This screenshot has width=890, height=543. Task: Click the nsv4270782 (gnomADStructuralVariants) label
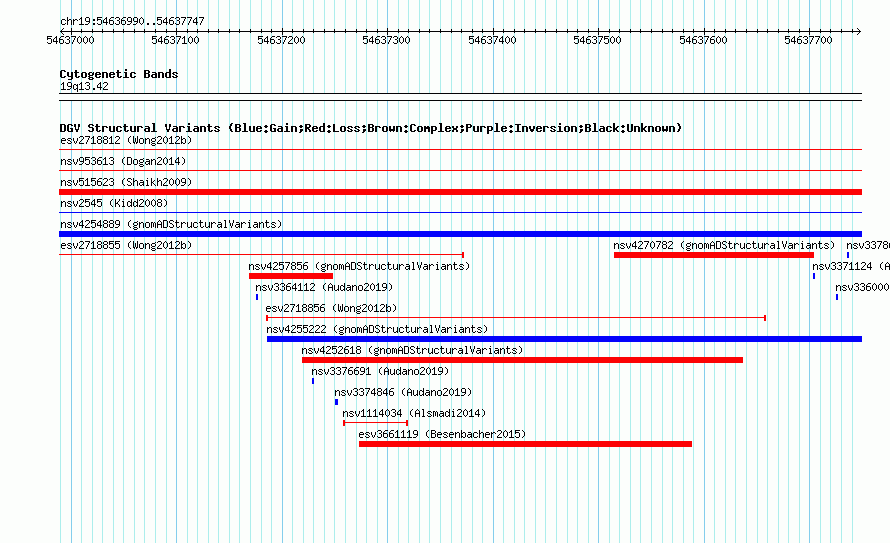click(724, 245)
